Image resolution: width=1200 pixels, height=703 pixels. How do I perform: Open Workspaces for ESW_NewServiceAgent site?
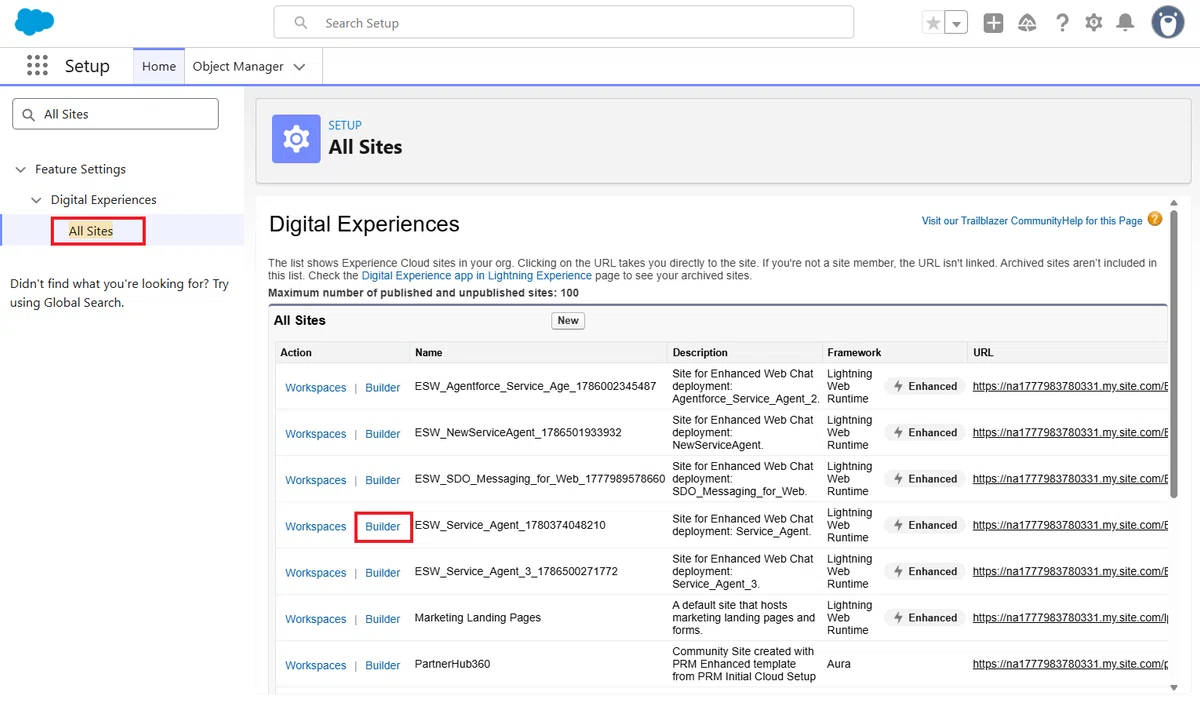pyautogui.click(x=315, y=434)
